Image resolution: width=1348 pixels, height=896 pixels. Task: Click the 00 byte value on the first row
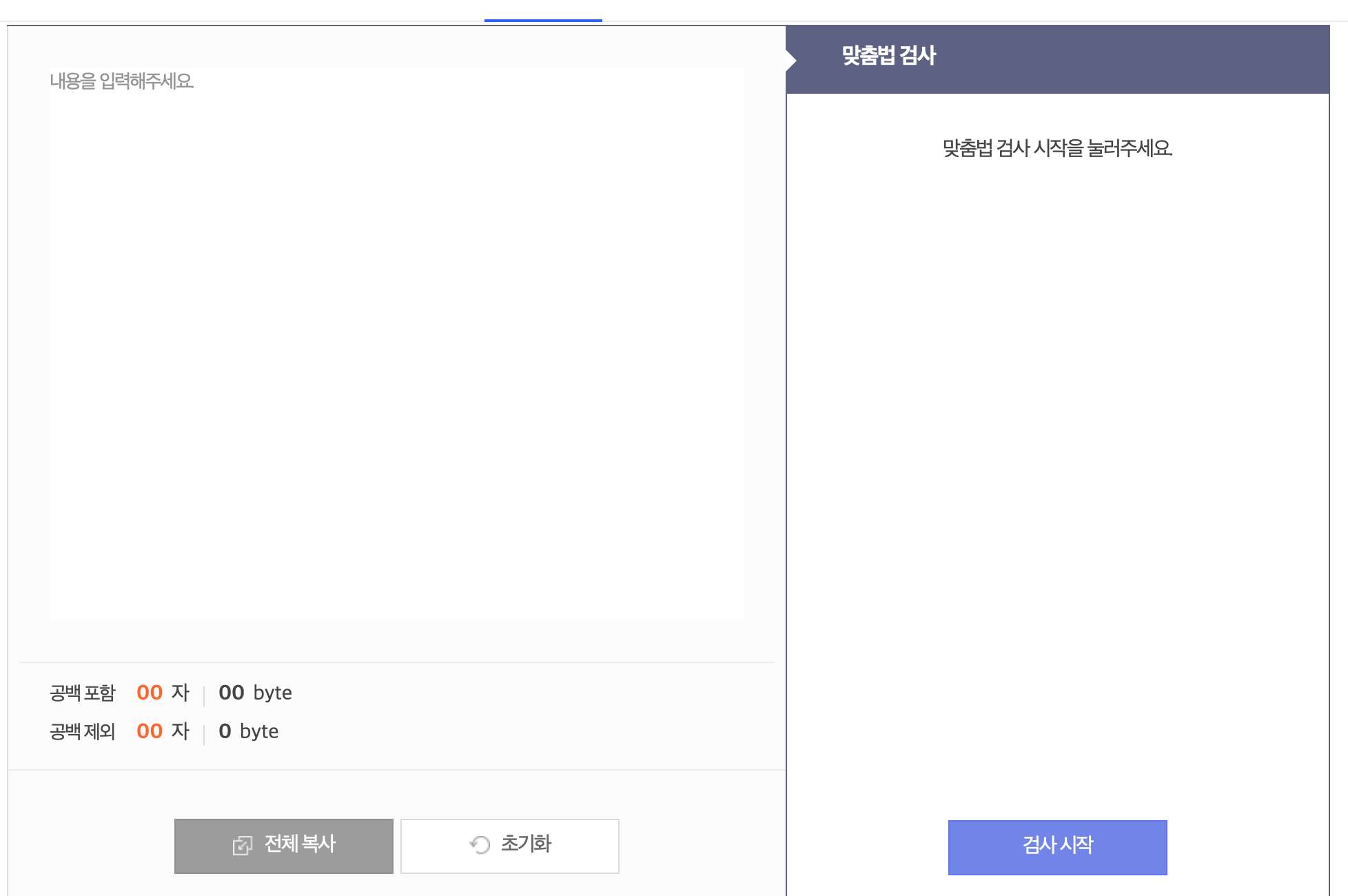[255, 693]
